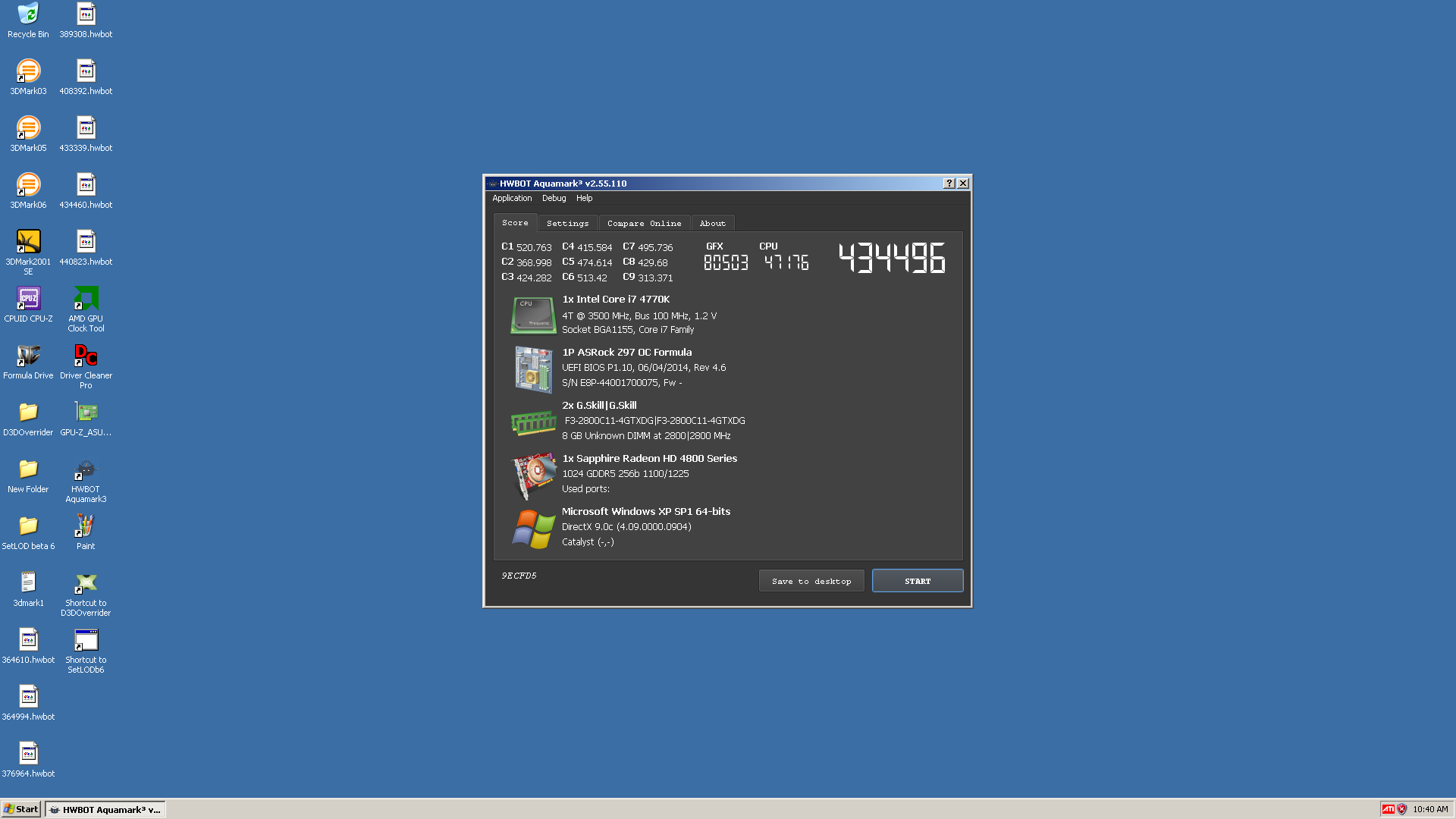
Task: Open the Shortcut to D3DOverrider icon
Action: pyautogui.click(x=86, y=594)
